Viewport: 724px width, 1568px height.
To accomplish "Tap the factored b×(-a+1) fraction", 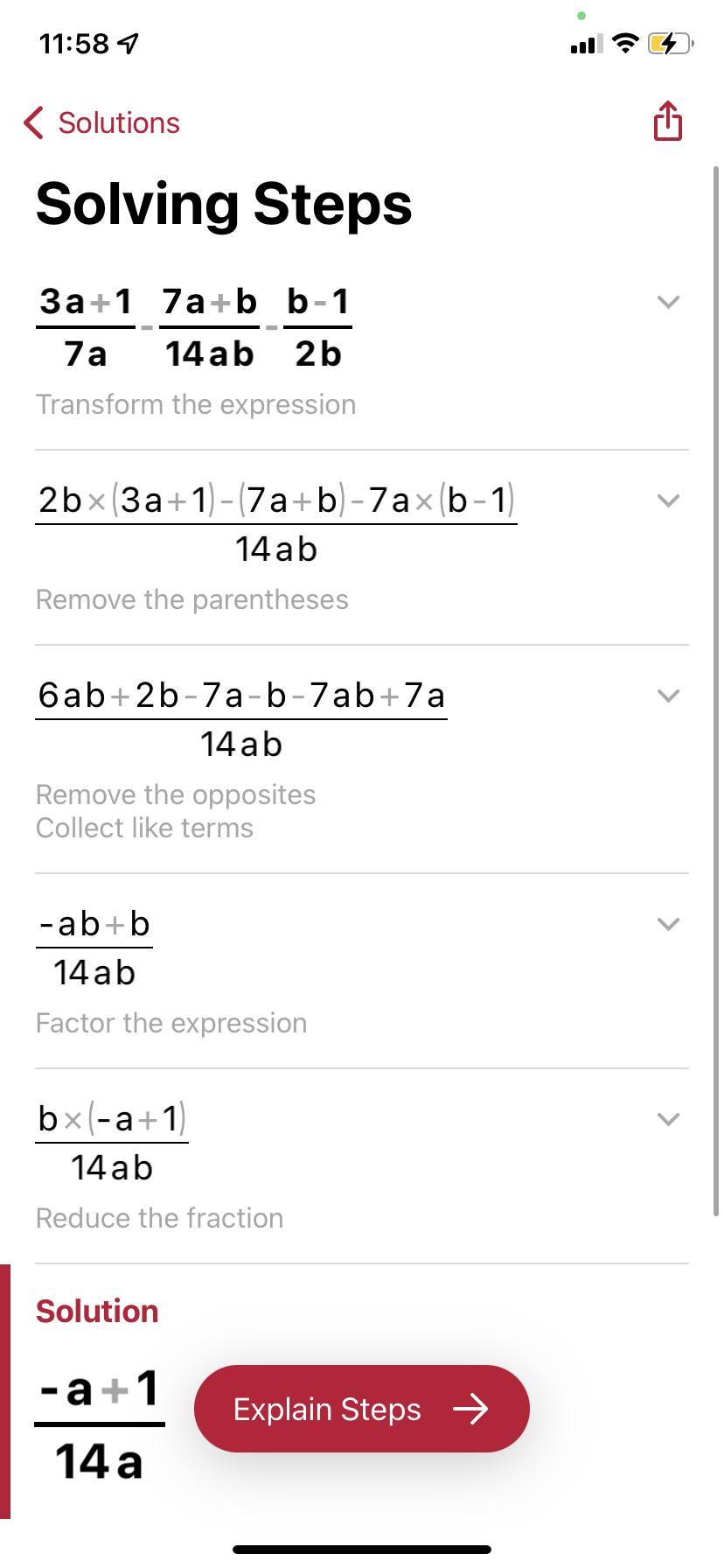I will pyautogui.click(x=112, y=1142).
